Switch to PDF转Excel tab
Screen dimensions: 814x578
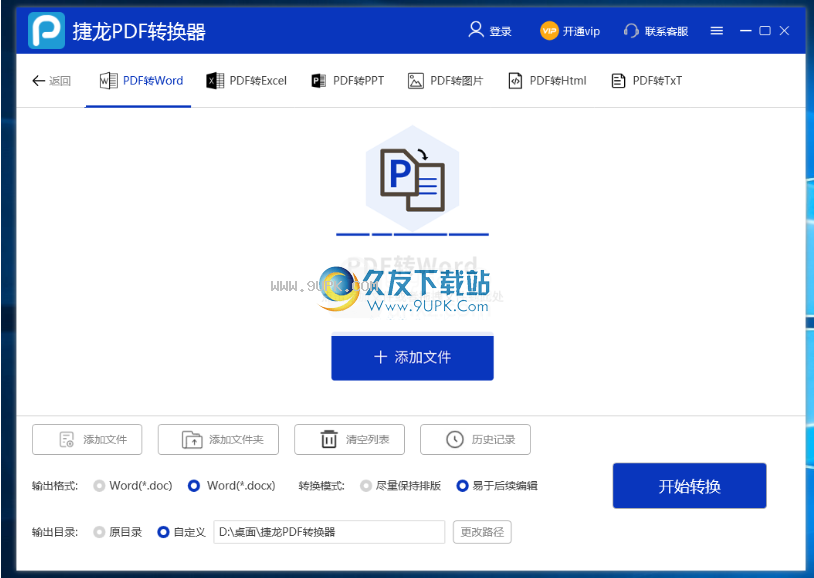pos(246,80)
